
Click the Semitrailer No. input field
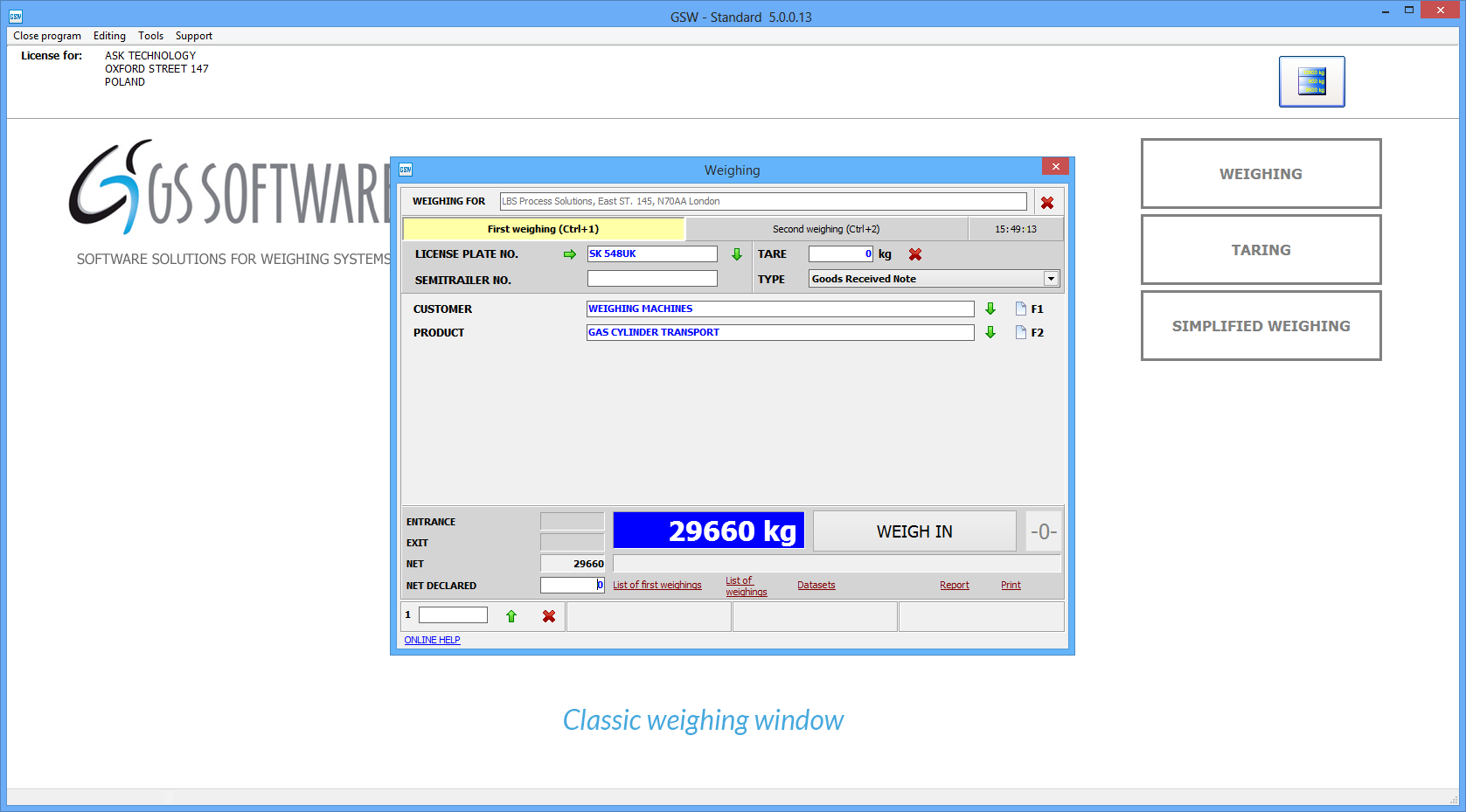tap(652, 279)
